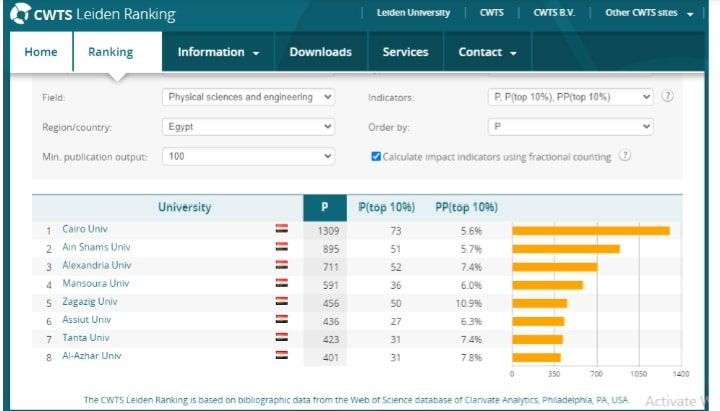Click the Egypt flag in Tanta Univ row
The width and height of the screenshot is (720, 411).
(281, 337)
